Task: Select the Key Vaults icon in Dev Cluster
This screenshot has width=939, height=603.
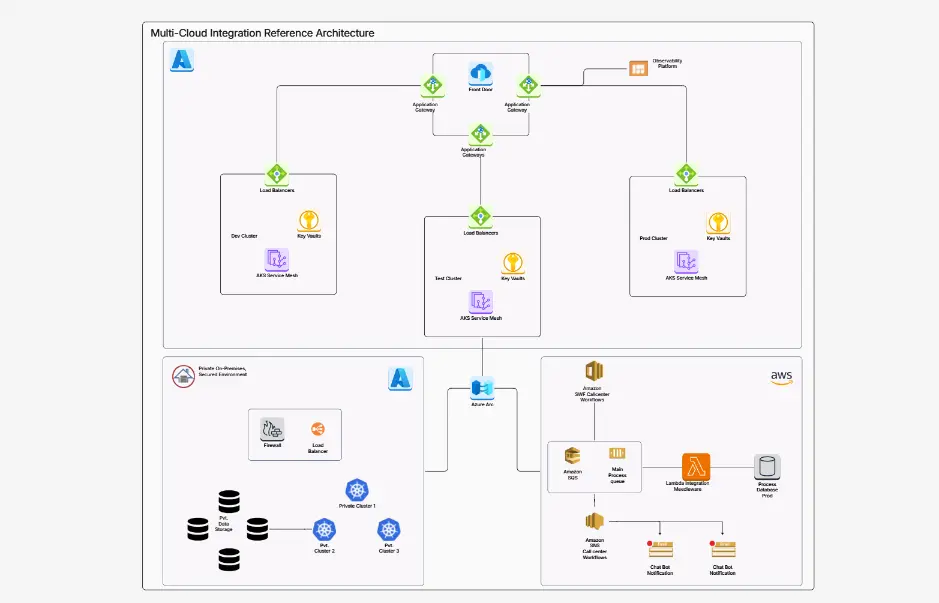Action: click(309, 221)
